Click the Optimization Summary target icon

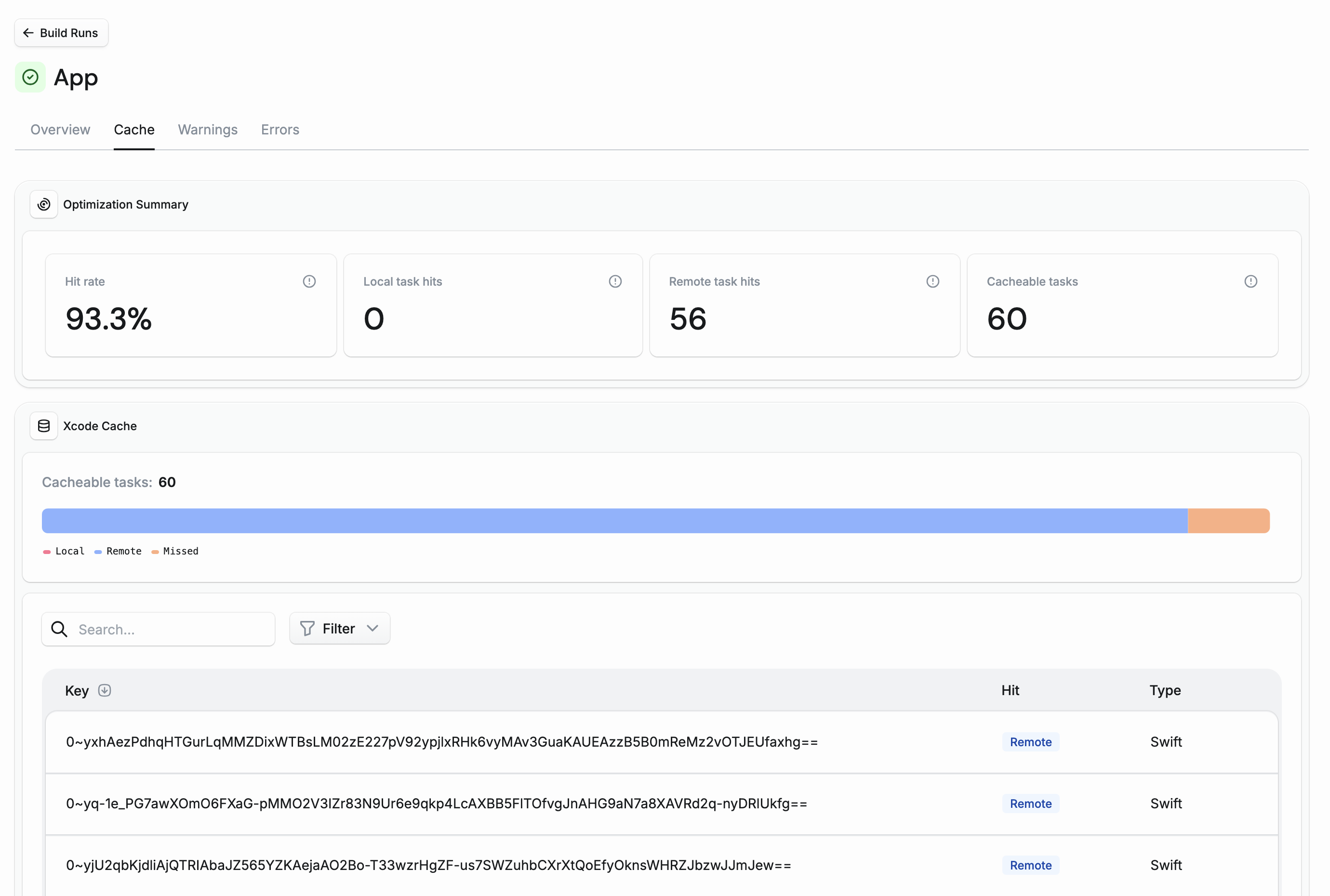43,204
